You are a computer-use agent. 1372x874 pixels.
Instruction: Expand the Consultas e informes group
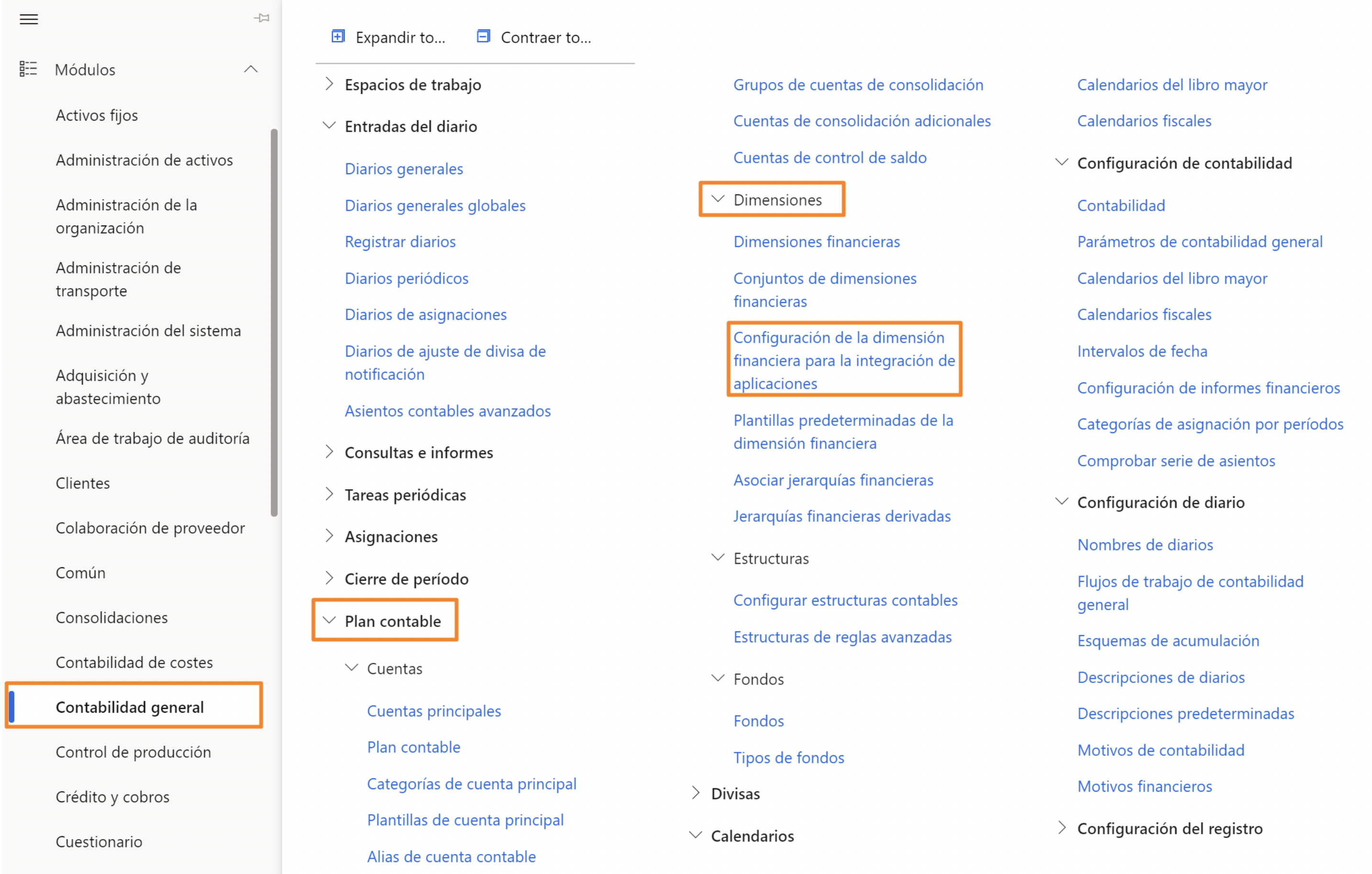(x=329, y=451)
